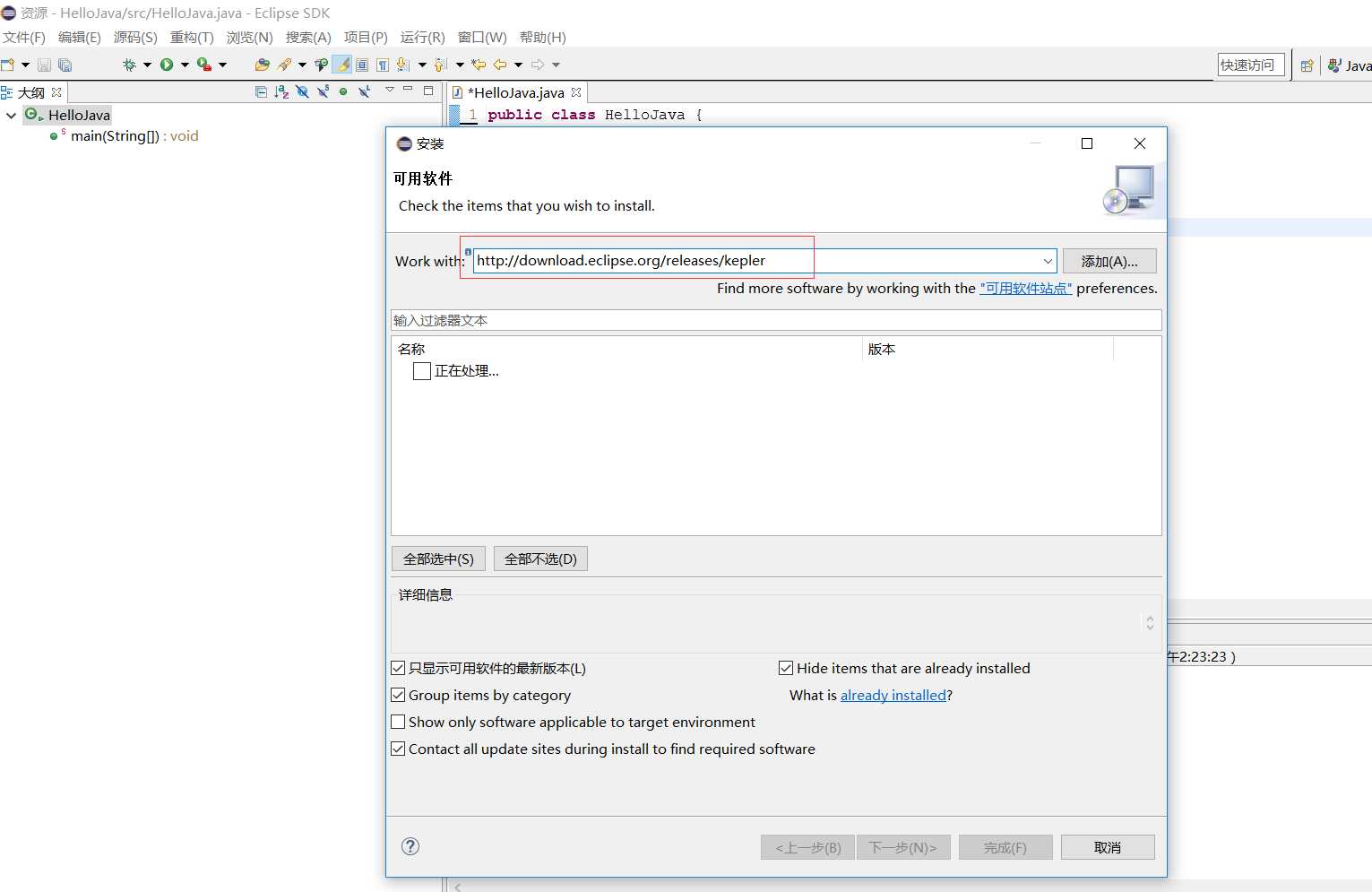Toggle the Block Selection mode icon
Image resolution: width=1372 pixels, height=892 pixels.
point(362,65)
